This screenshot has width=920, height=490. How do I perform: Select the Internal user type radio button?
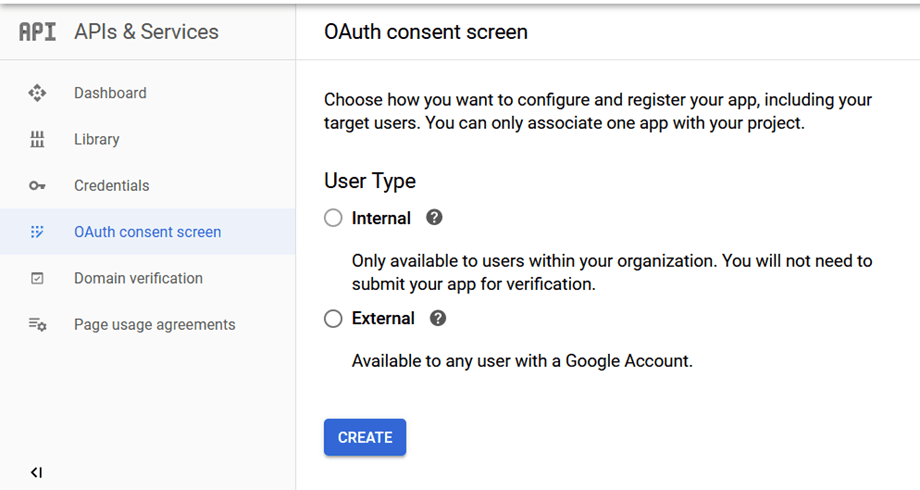333,218
